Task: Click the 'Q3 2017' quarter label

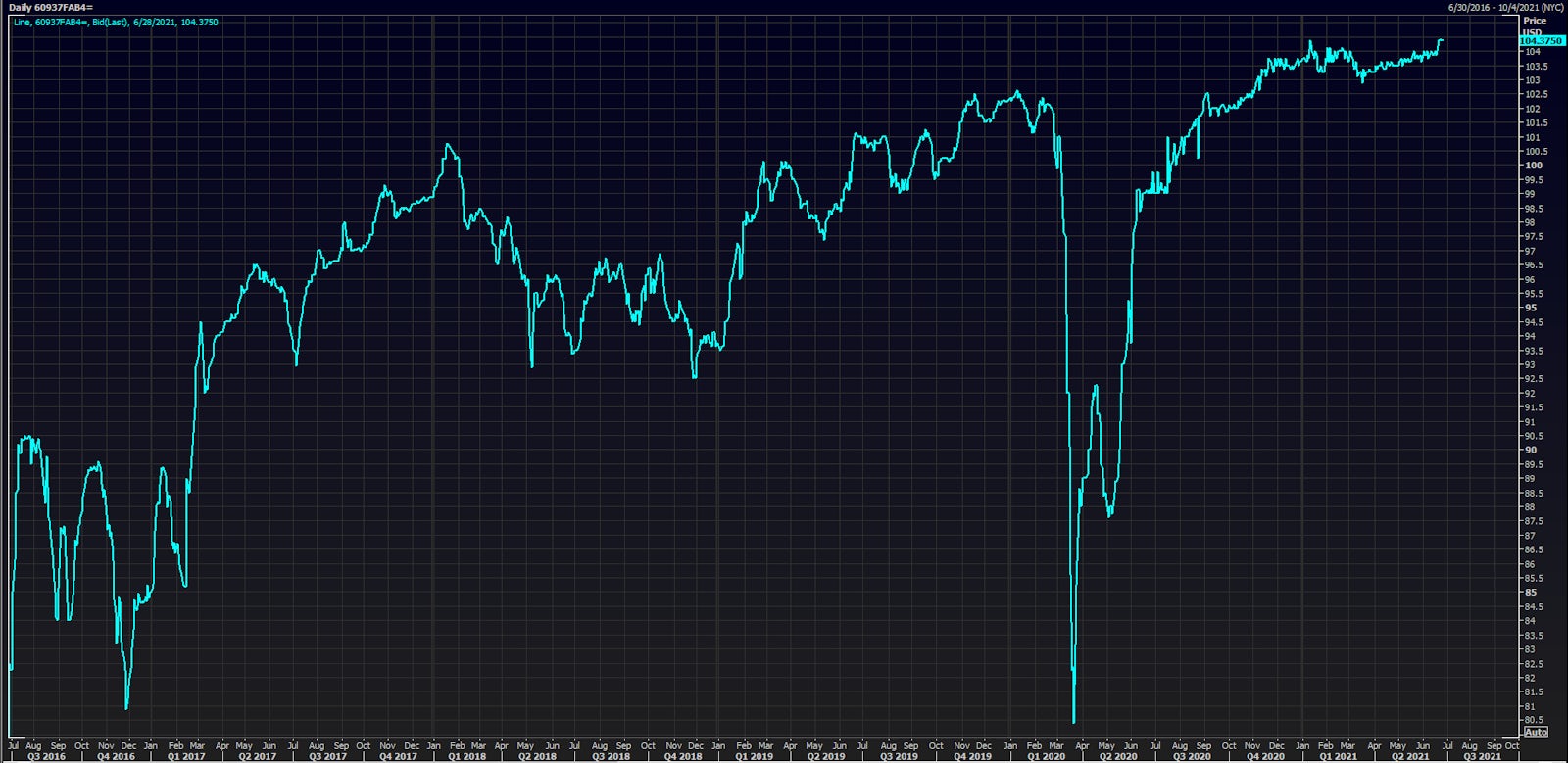Action: pyautogui.click(x=327, y=756)
